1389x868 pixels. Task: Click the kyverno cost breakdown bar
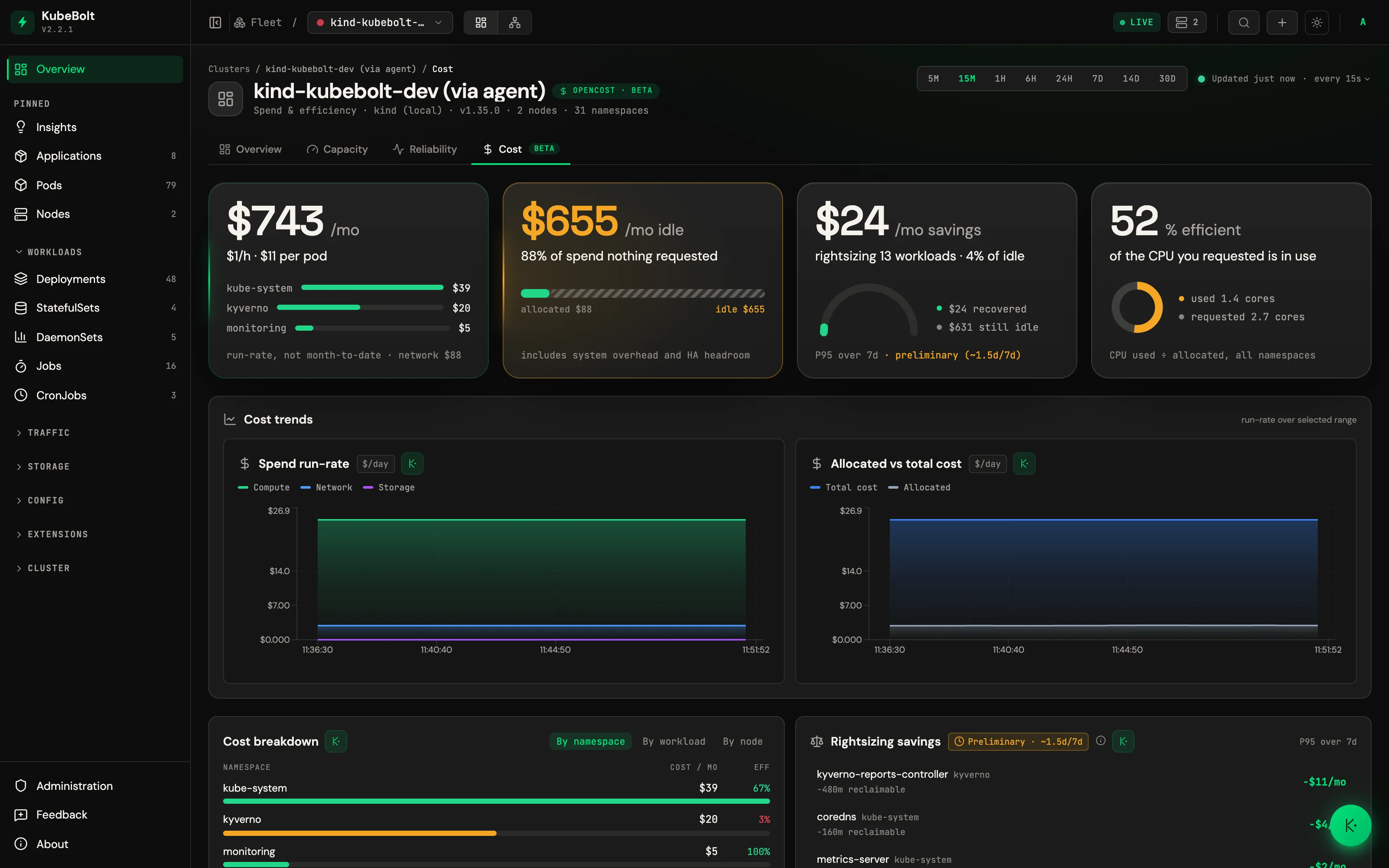click(497, 833)
